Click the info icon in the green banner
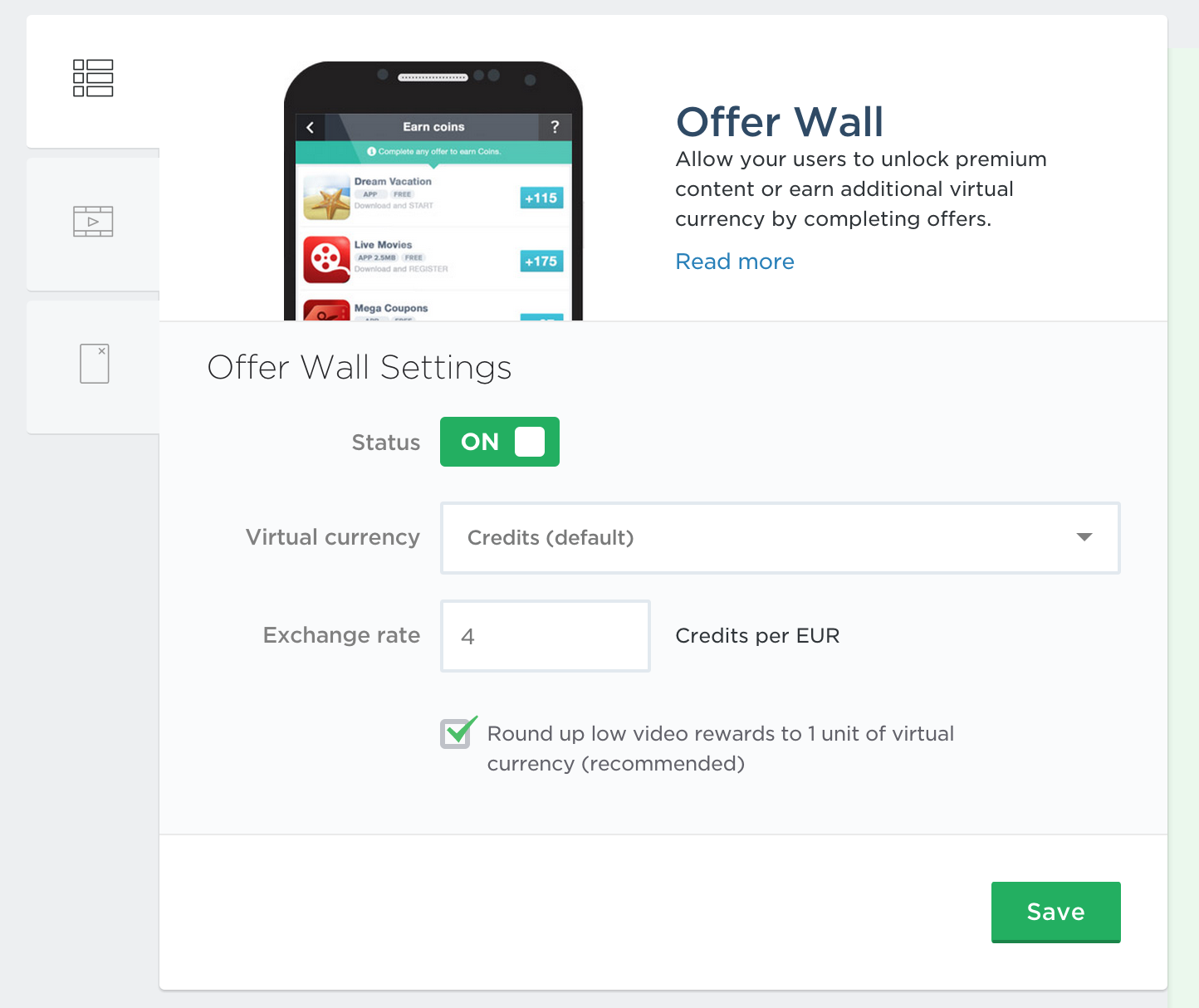This screenshot has width=1199, height=1008. [370, 152]
